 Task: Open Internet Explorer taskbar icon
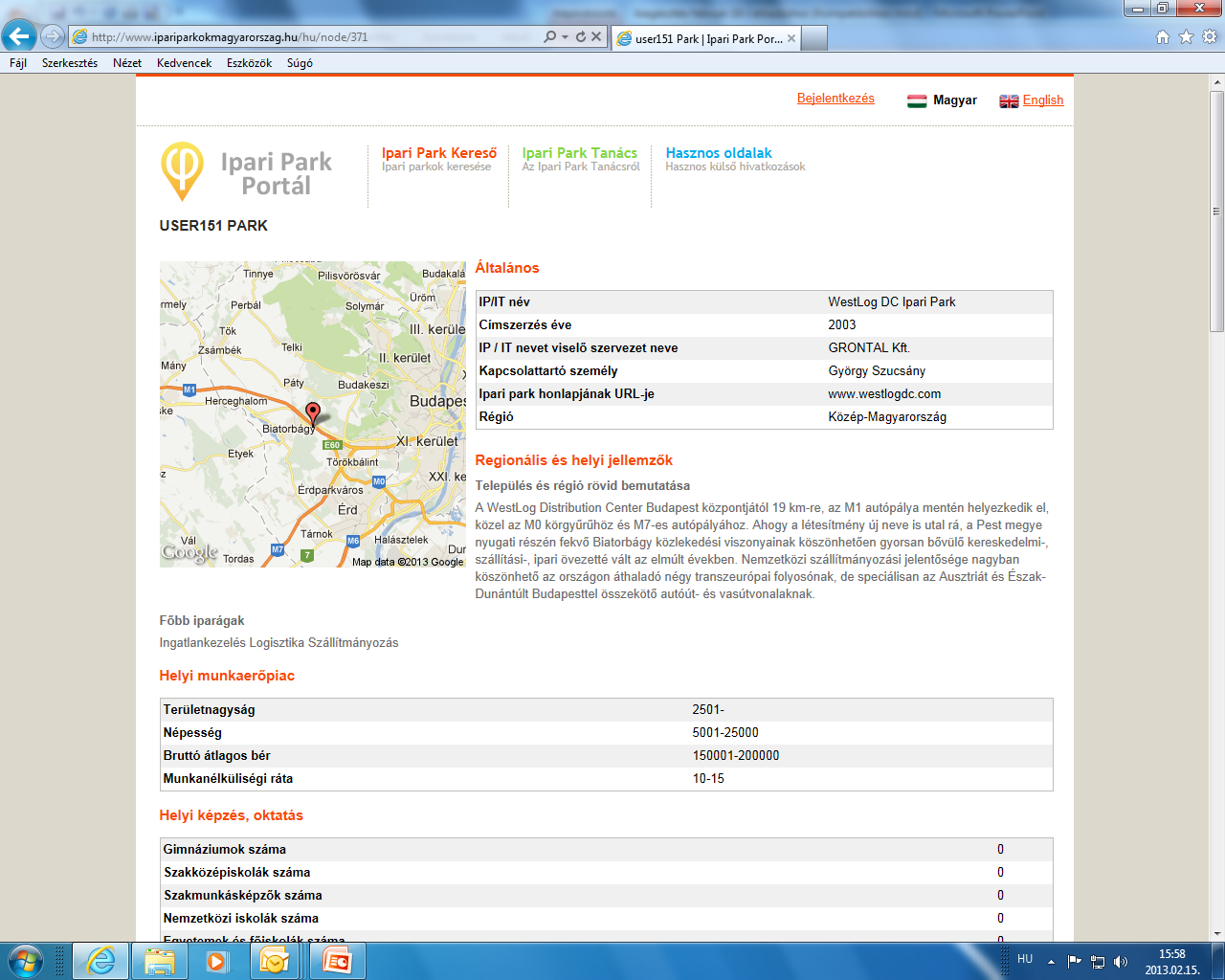pyautogui.click(x=100, y=961)
